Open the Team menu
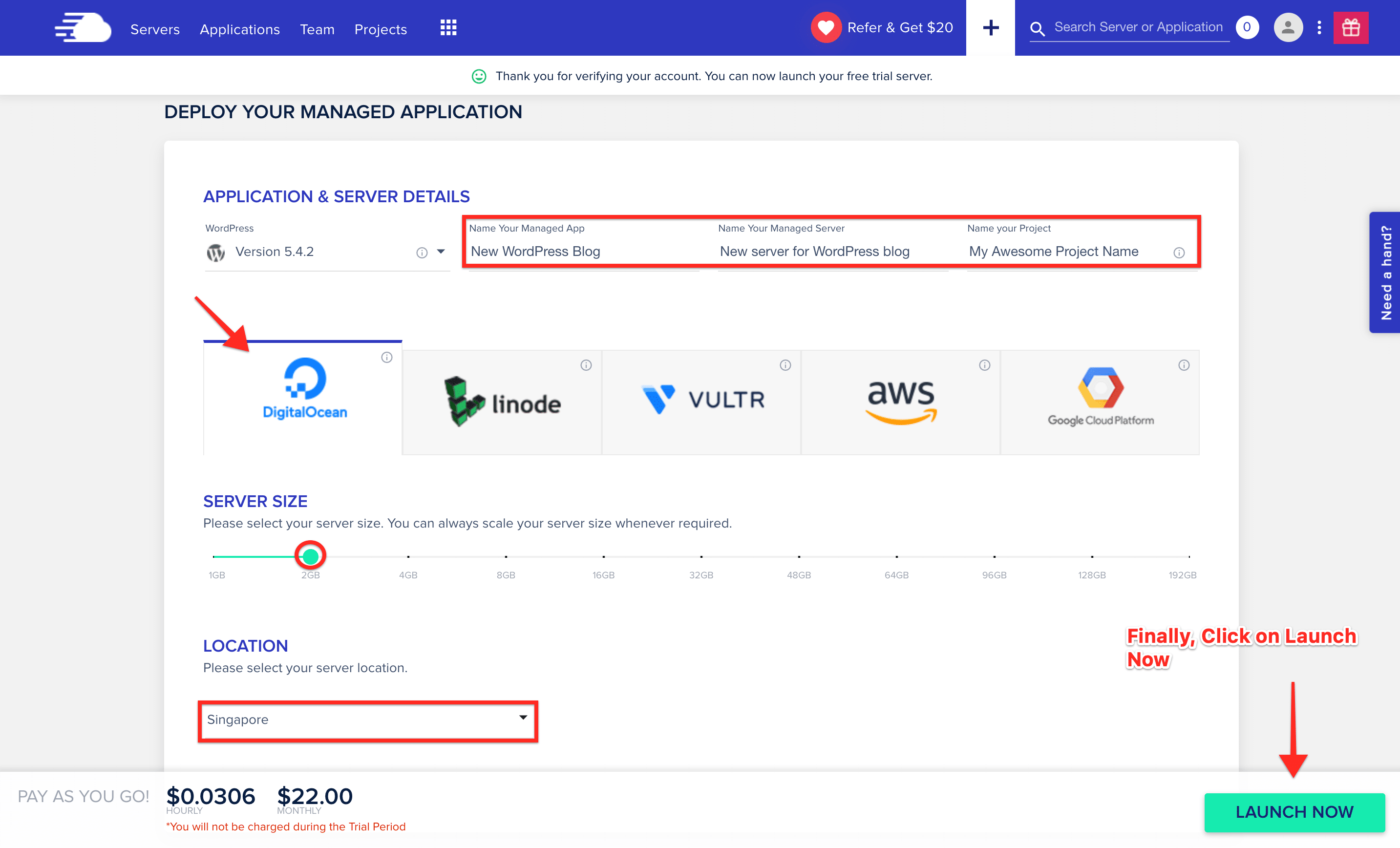This screenshot has width=1400, height=848. point(317,29)
